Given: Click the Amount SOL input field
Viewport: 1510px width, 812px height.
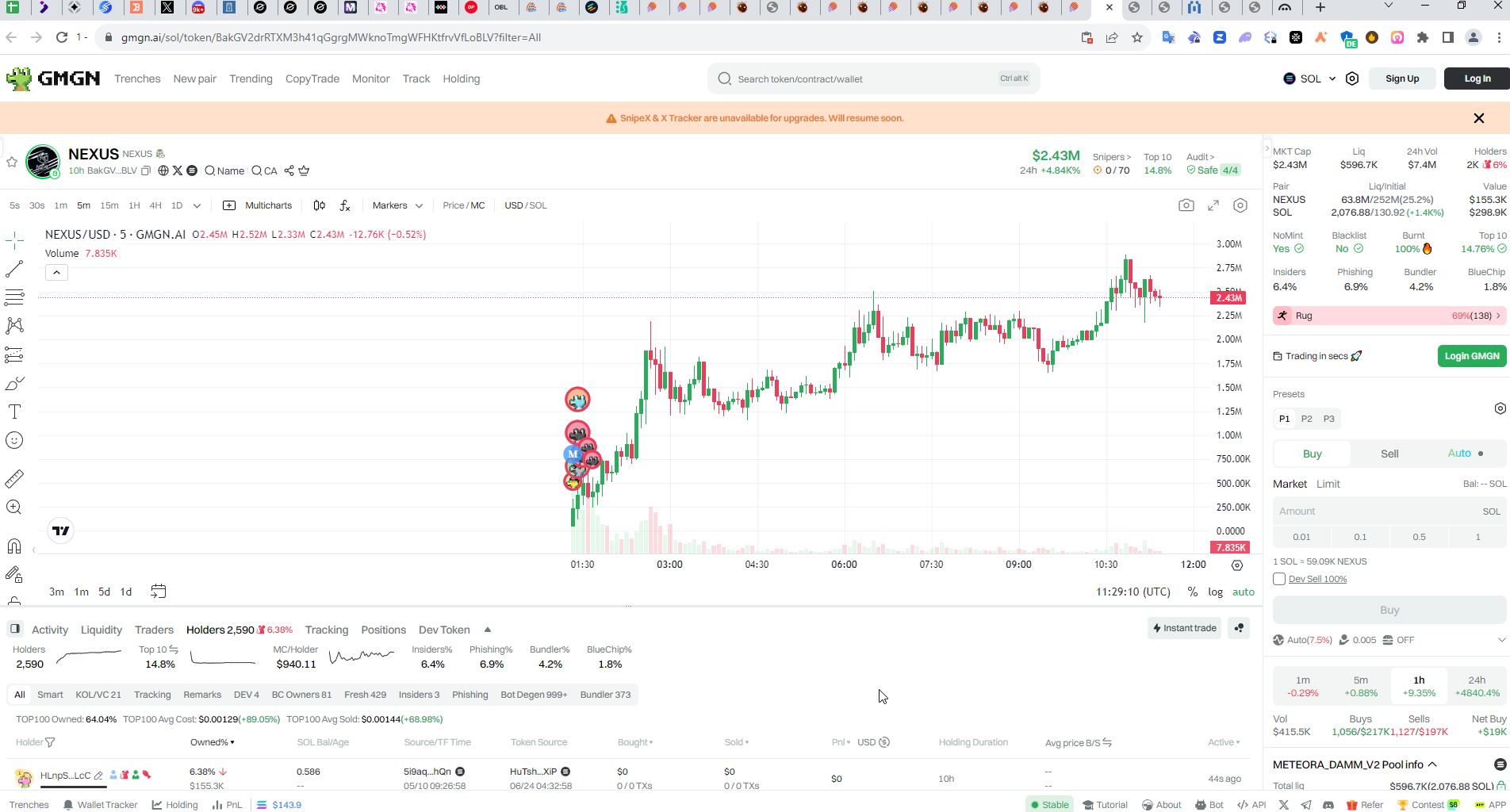Looking at the screenshot, I should click(1389, 511).
